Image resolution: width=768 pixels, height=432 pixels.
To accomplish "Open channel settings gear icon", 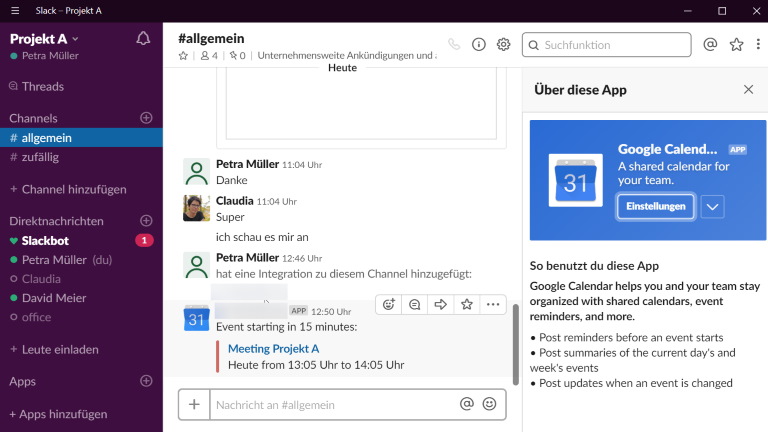I will [503, 45].
